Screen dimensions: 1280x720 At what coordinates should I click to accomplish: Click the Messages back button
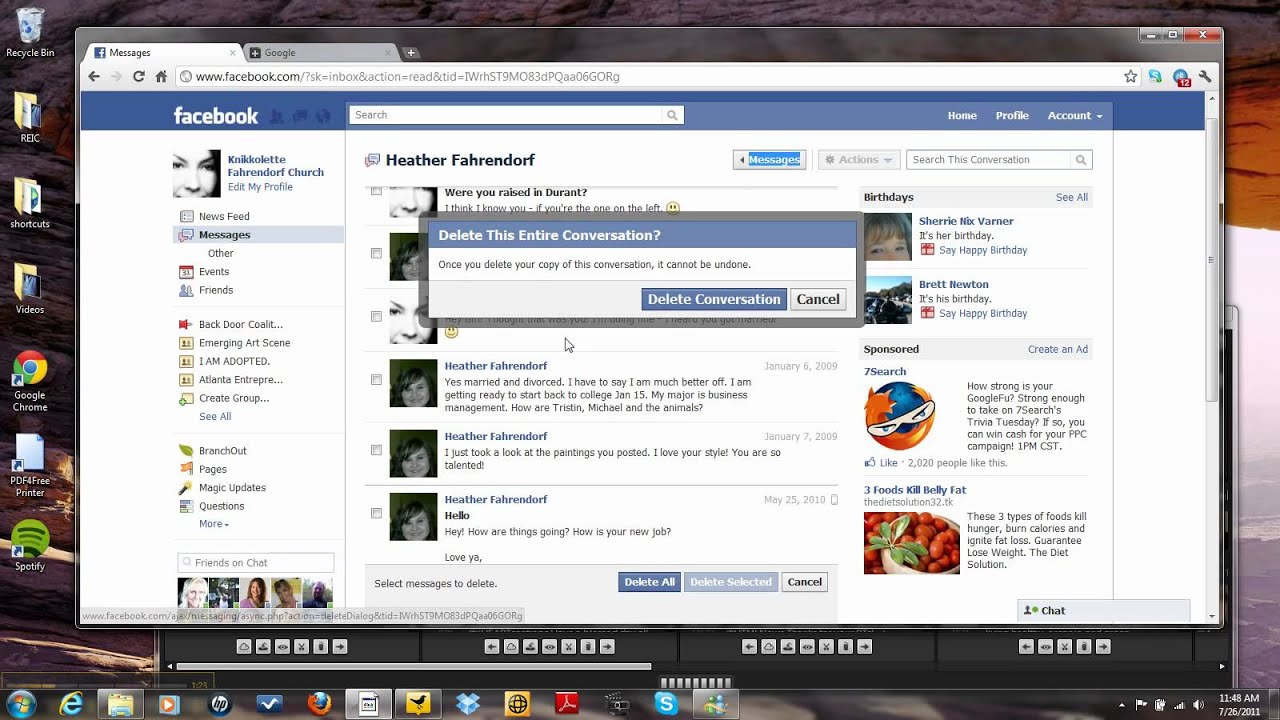click(x=770, y=160)
